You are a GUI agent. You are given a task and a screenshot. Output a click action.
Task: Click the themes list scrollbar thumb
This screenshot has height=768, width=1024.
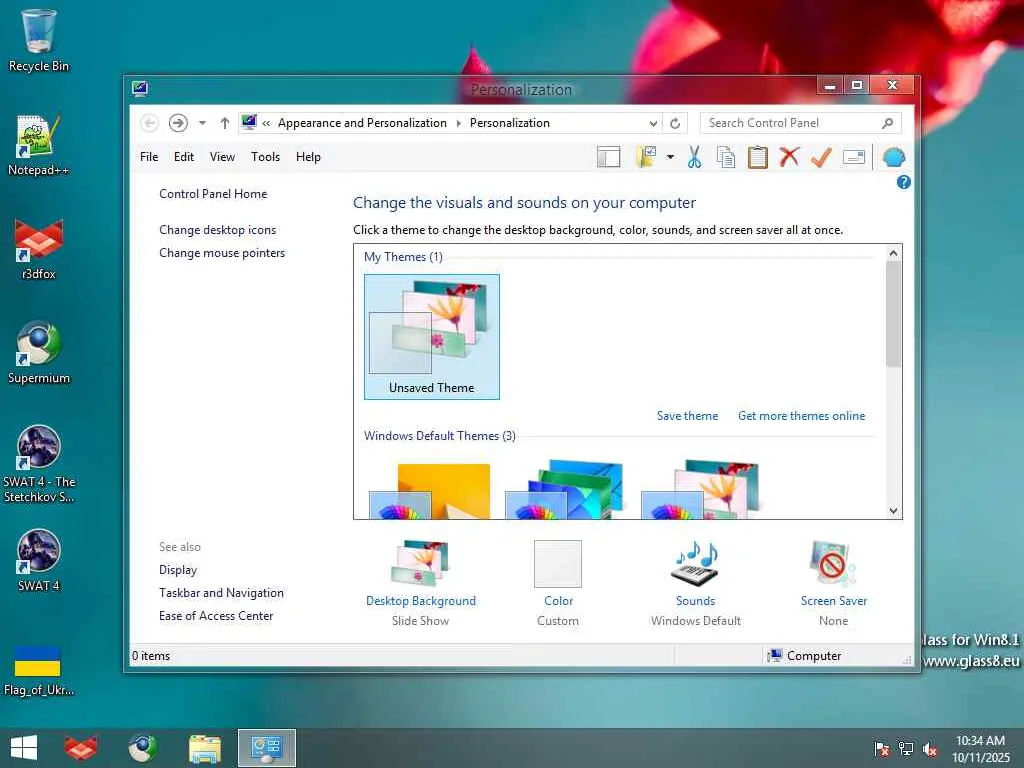[x=893, y=314]
